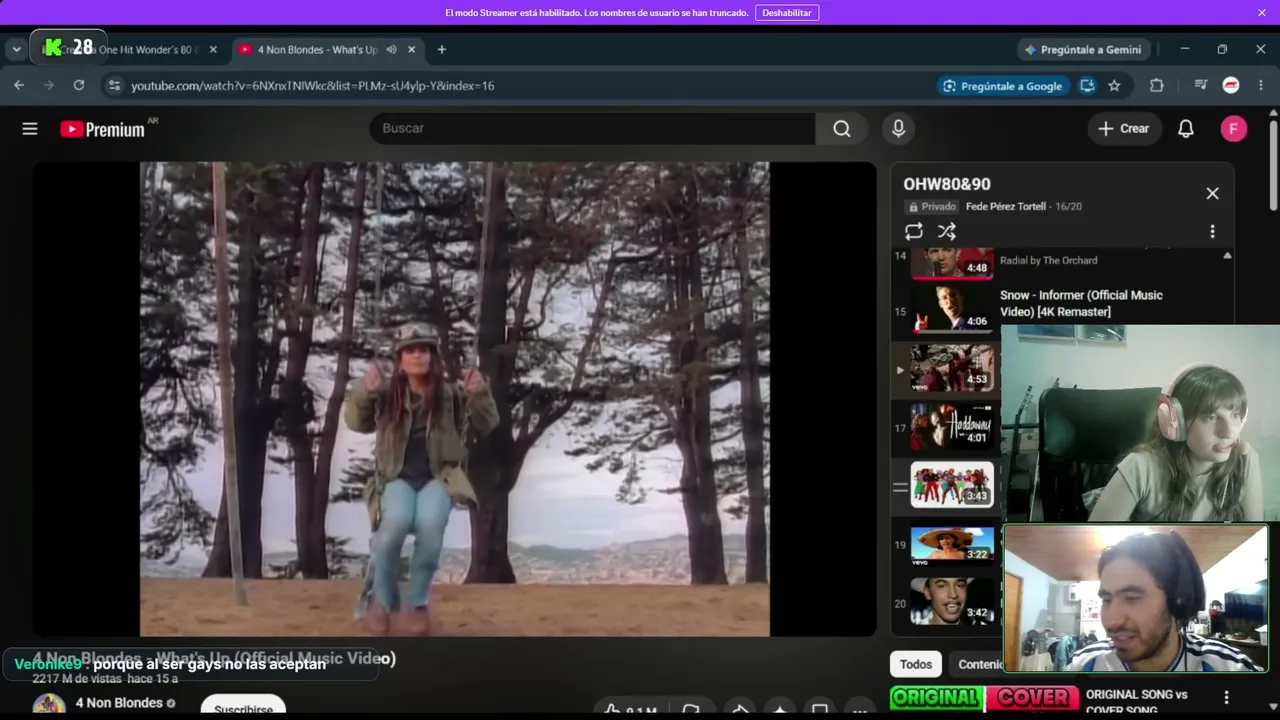
Task: Click the YouTube Buscar search field
Action: coord(592,129)
